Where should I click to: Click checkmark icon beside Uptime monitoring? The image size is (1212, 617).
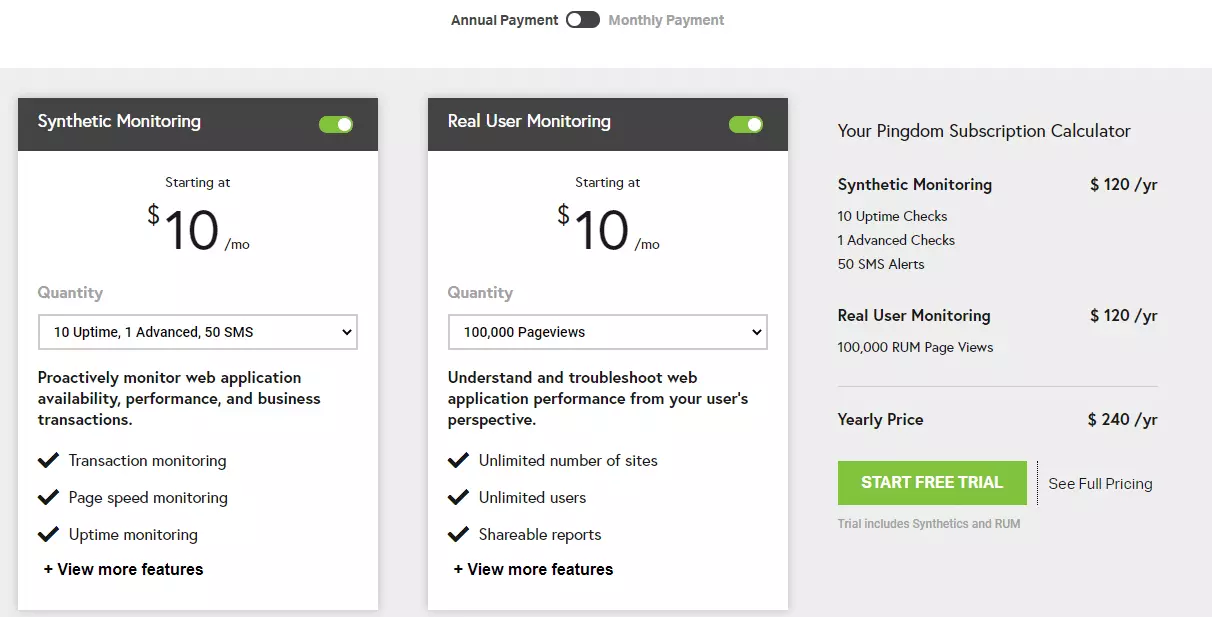click(48, 534)
